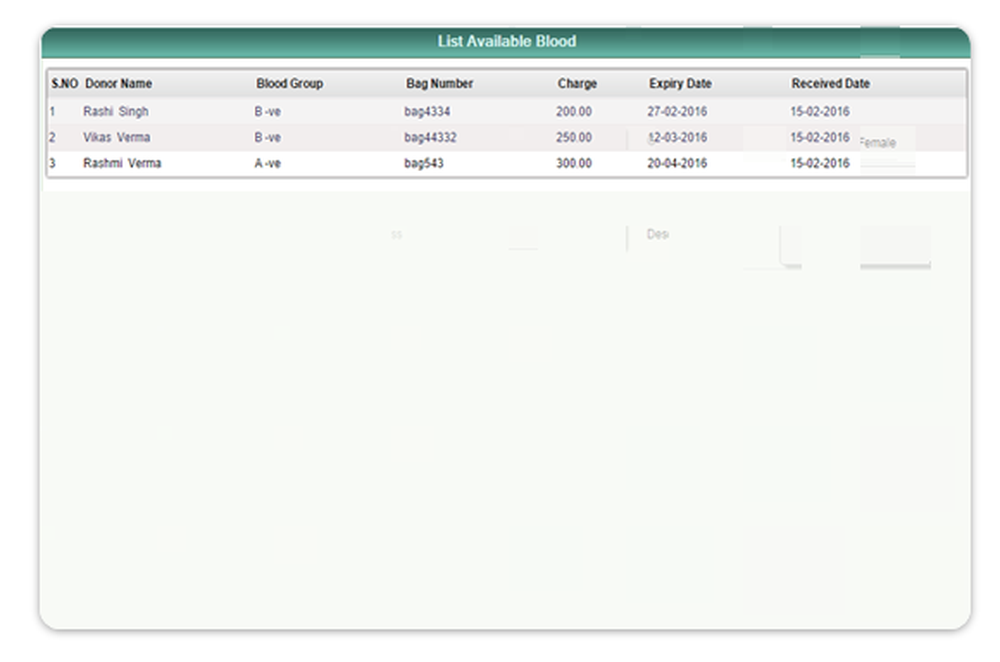Click Rashi Singh's received date 15-02-2016
The height and width of the screenshot is (662, 1000).
tap(820, 112)
